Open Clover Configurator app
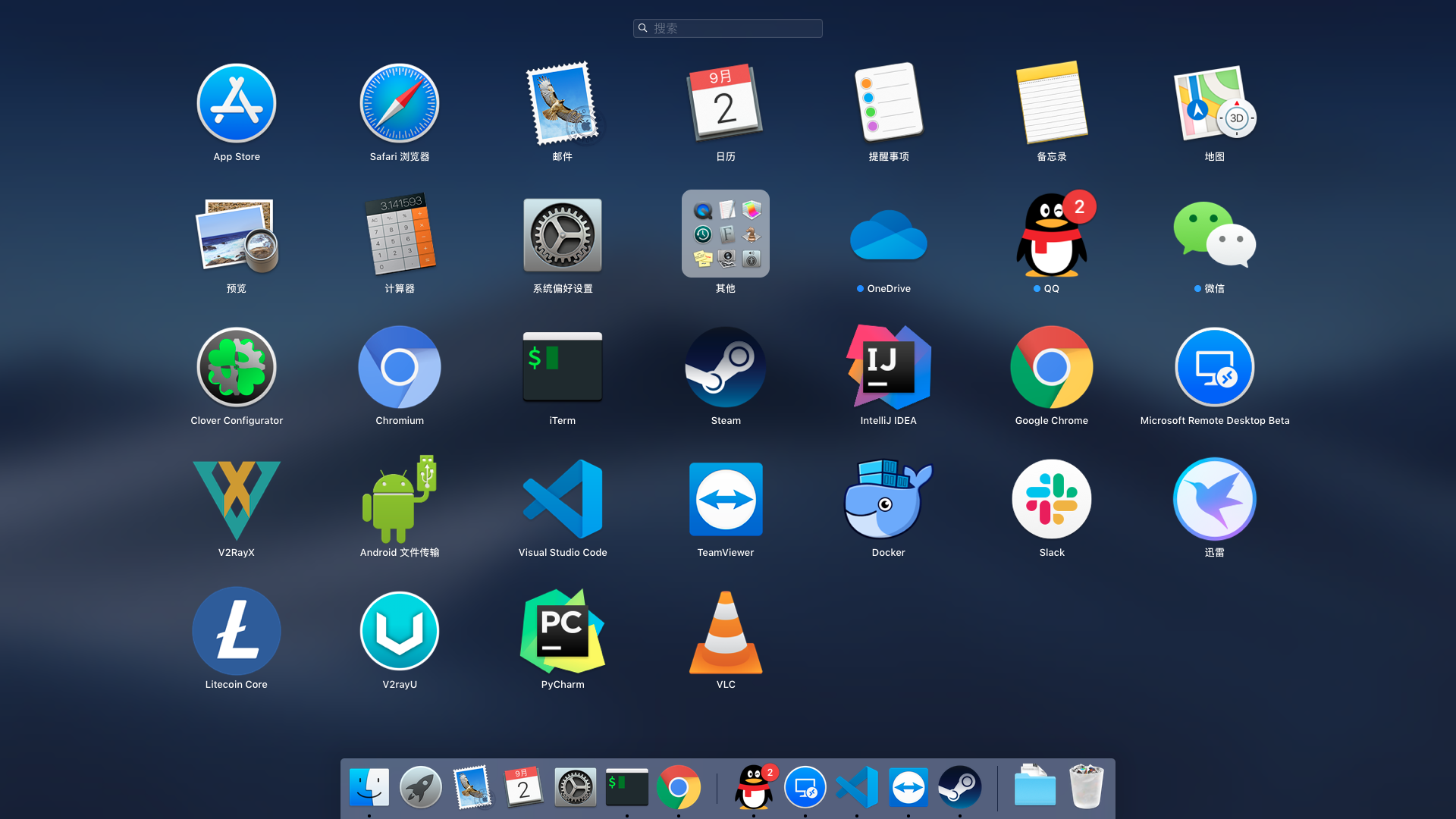 (237, 367)
